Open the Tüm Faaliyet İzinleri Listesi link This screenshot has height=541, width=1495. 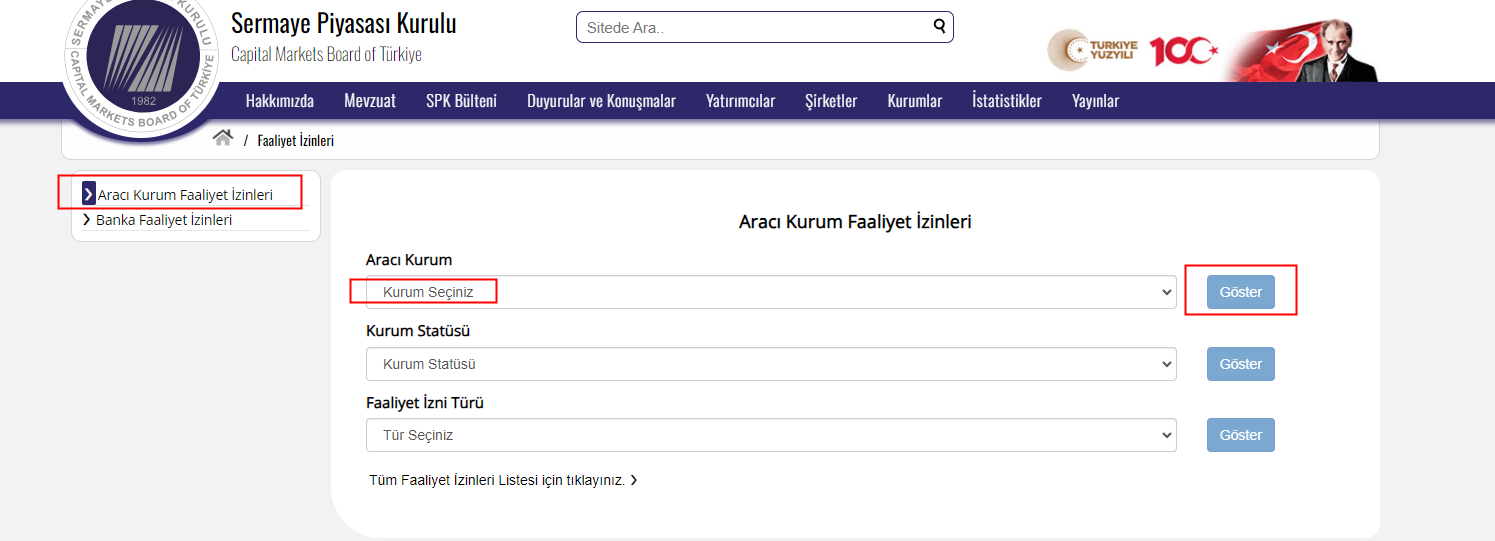(502, 480)
